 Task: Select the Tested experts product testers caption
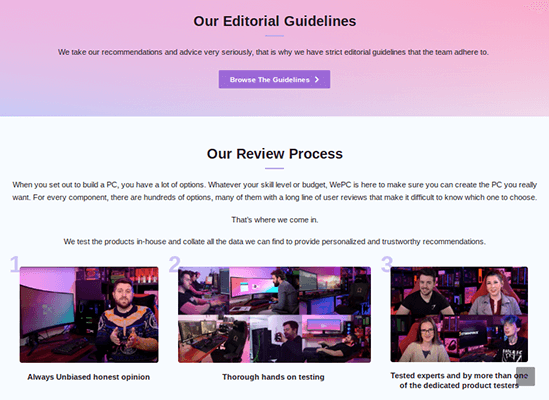(x=459, y=380)
